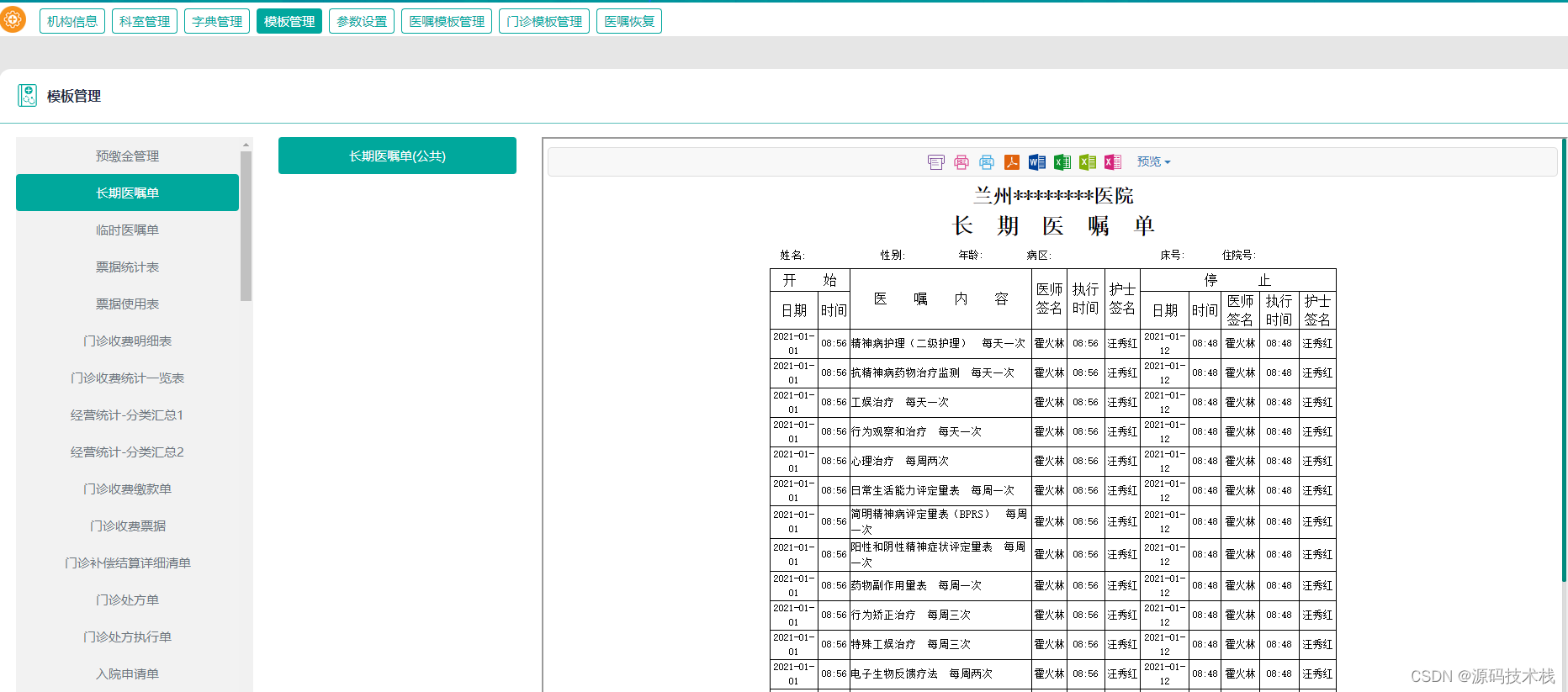Image resolution: width=1568 pixels, height=692 pixels.
Task: Click template management header icon
Action: (28, 95)
